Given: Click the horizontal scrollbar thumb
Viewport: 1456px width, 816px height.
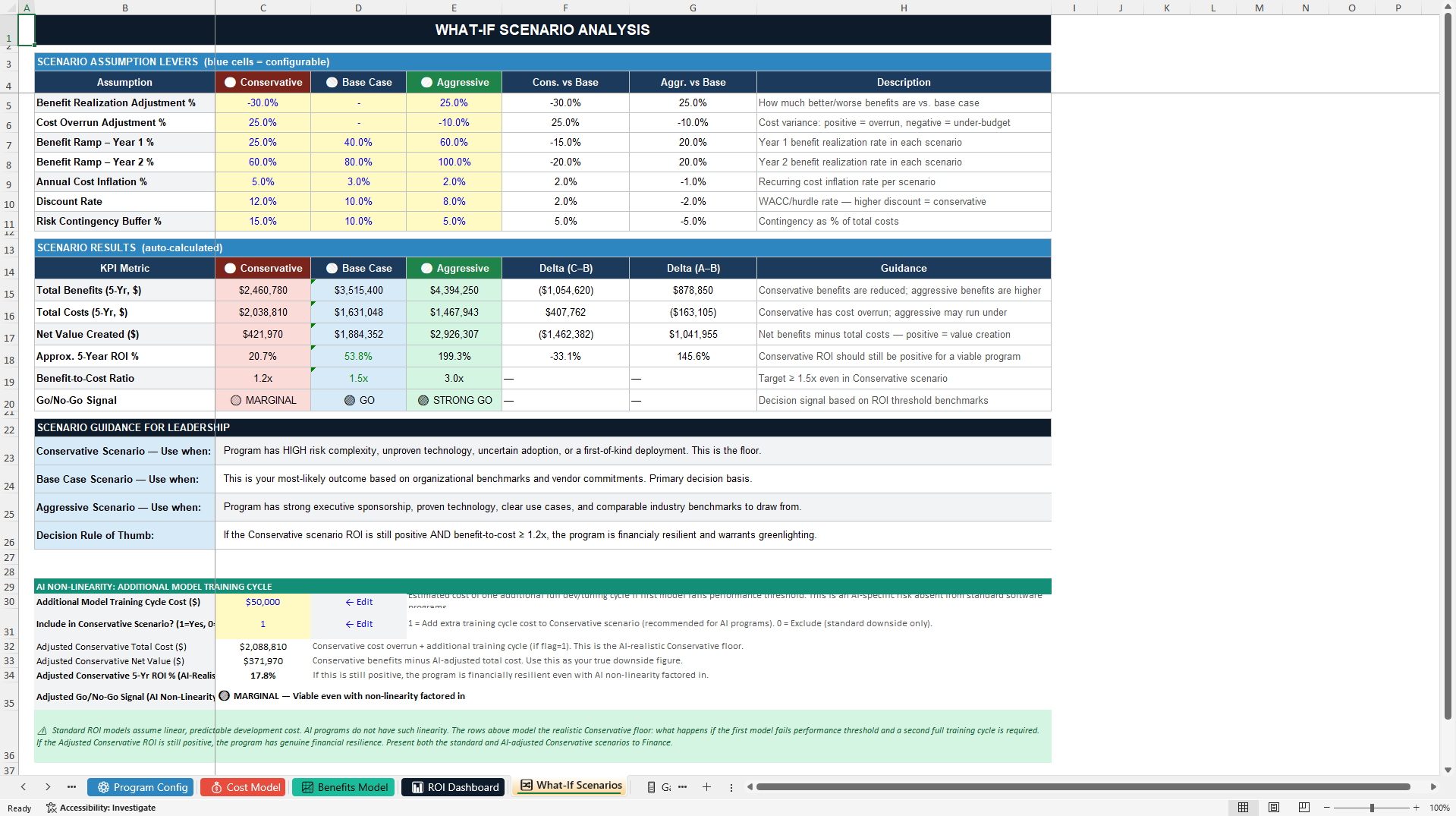Looking at the screenshot, I should pyautogui.click(x=1083, y=787).
